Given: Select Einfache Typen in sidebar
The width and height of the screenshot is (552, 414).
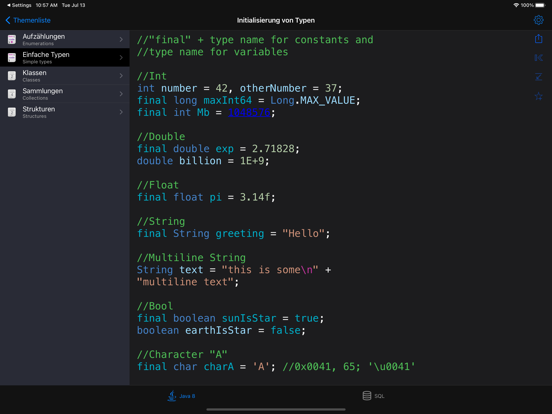Looking at the screenshot, I should tap(65, 57).
